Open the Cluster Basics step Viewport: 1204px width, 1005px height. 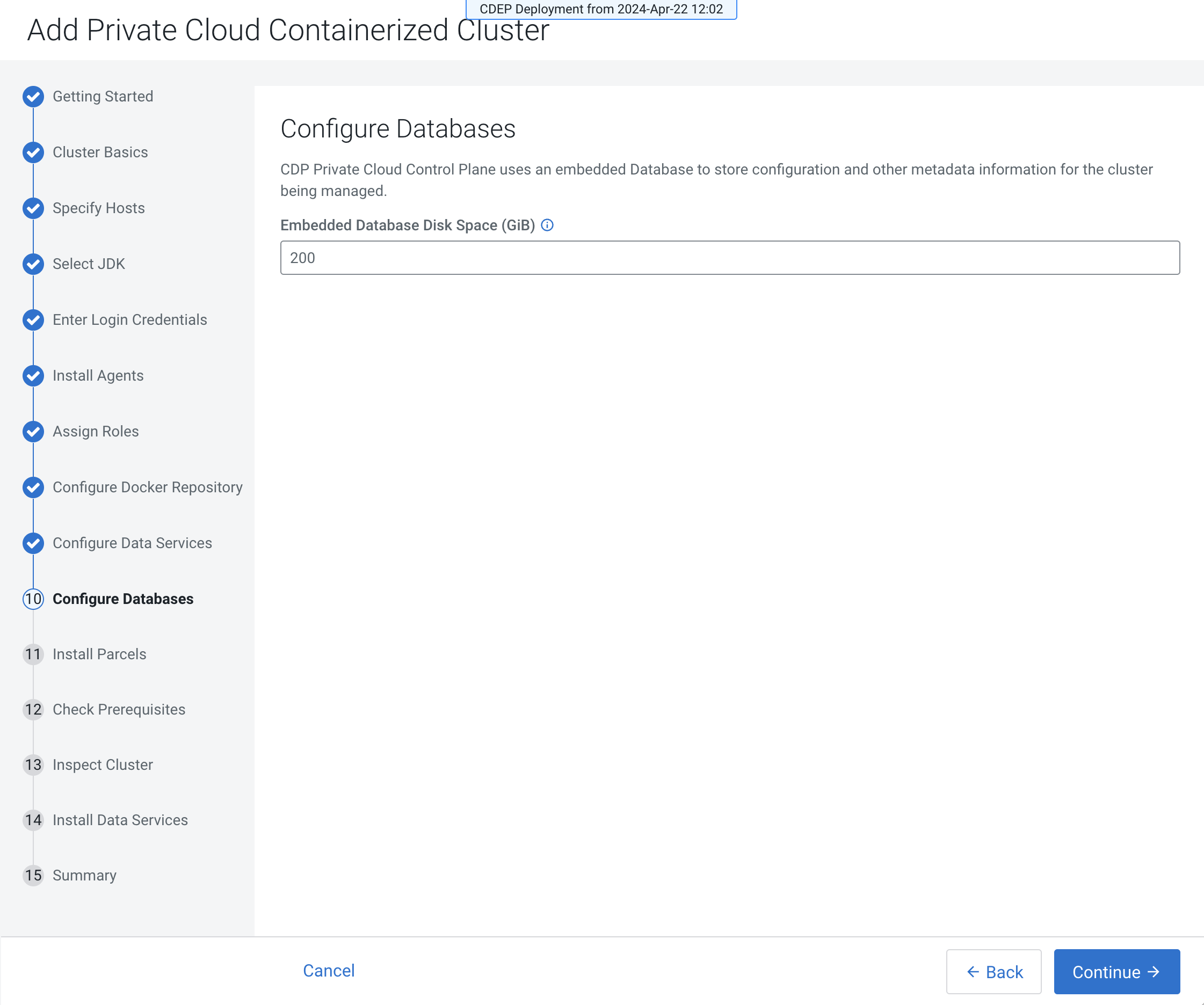[100, 152]
